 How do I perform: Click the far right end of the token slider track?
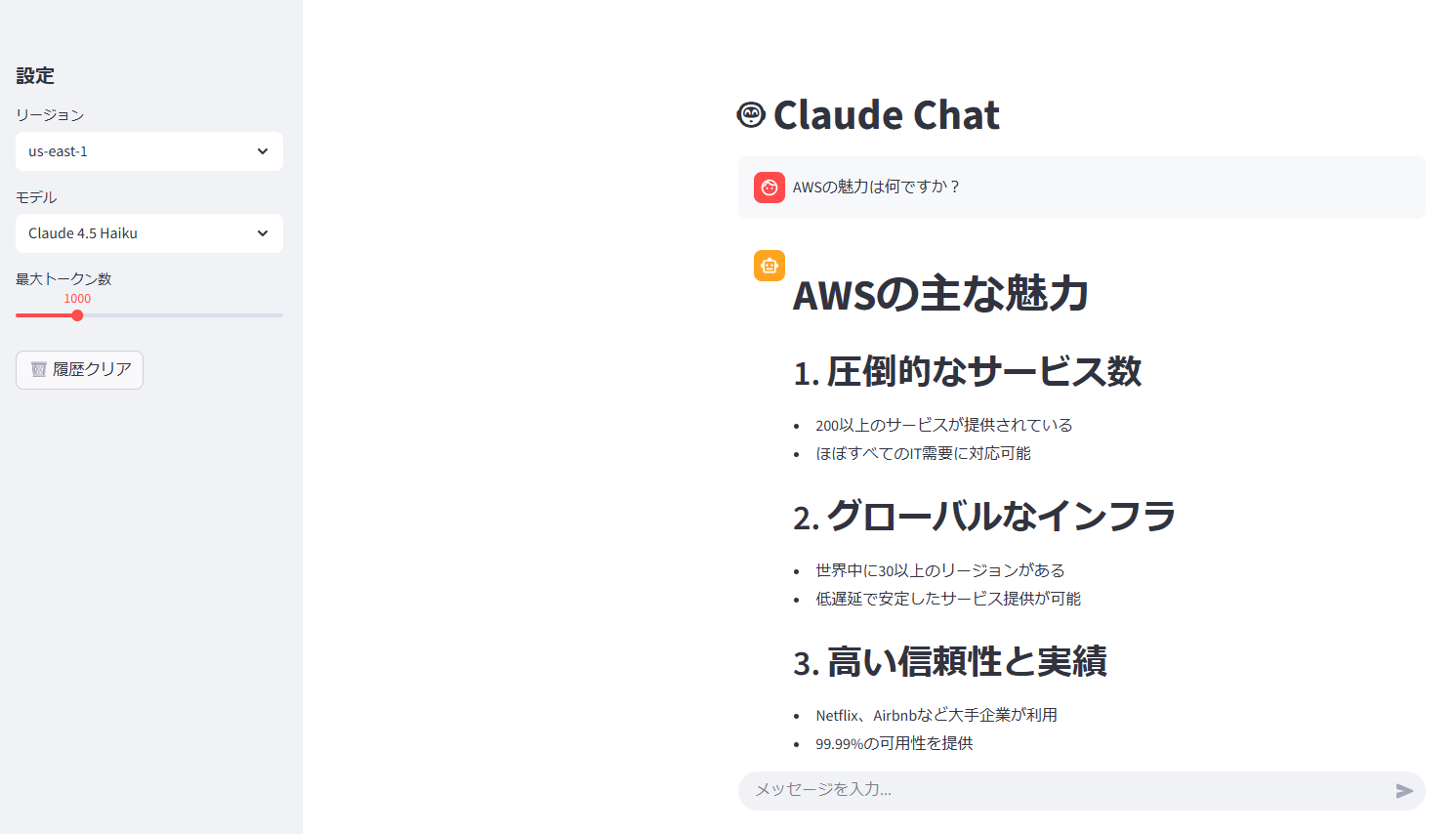point(281,315)
